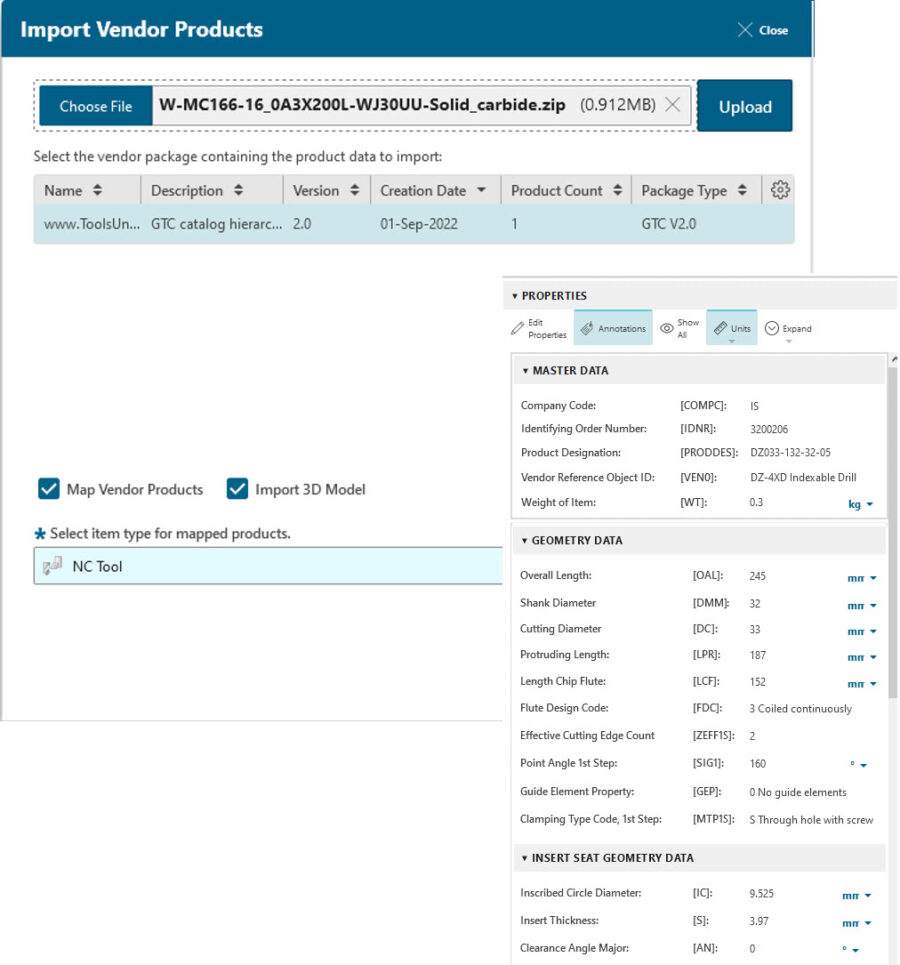Collapse the GEOMETRY DATA section
900x965 pixels.
click(523, 541)
